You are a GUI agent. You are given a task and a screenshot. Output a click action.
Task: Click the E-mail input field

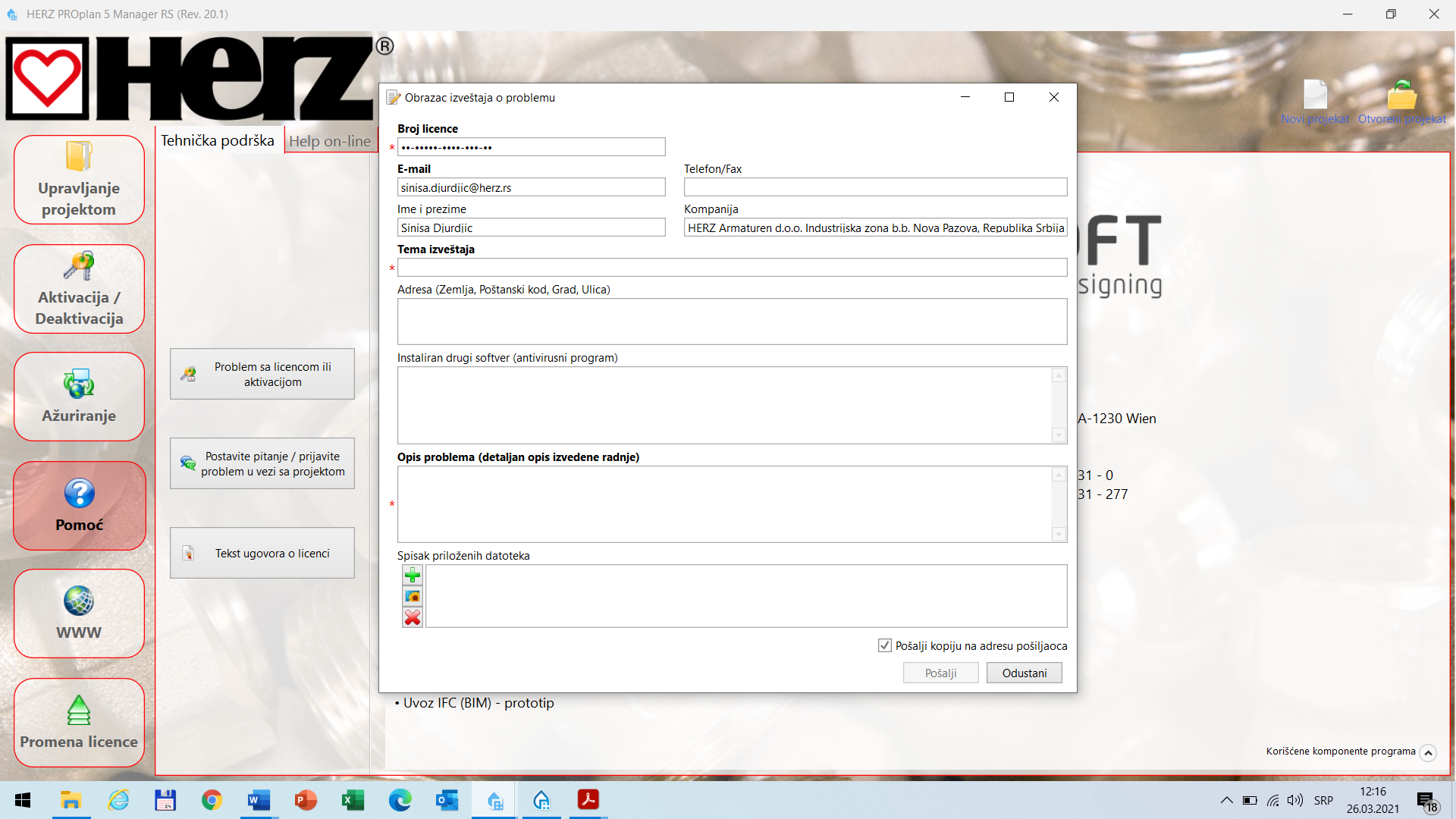click(x=532, y=187)
